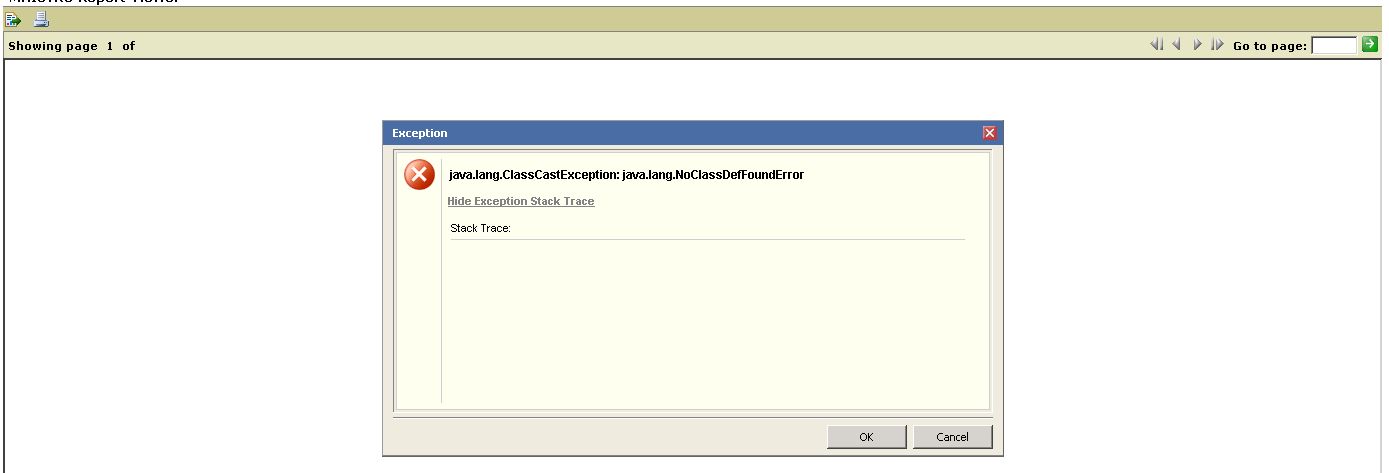Click the blank report area behind dialog

point(190,270)
